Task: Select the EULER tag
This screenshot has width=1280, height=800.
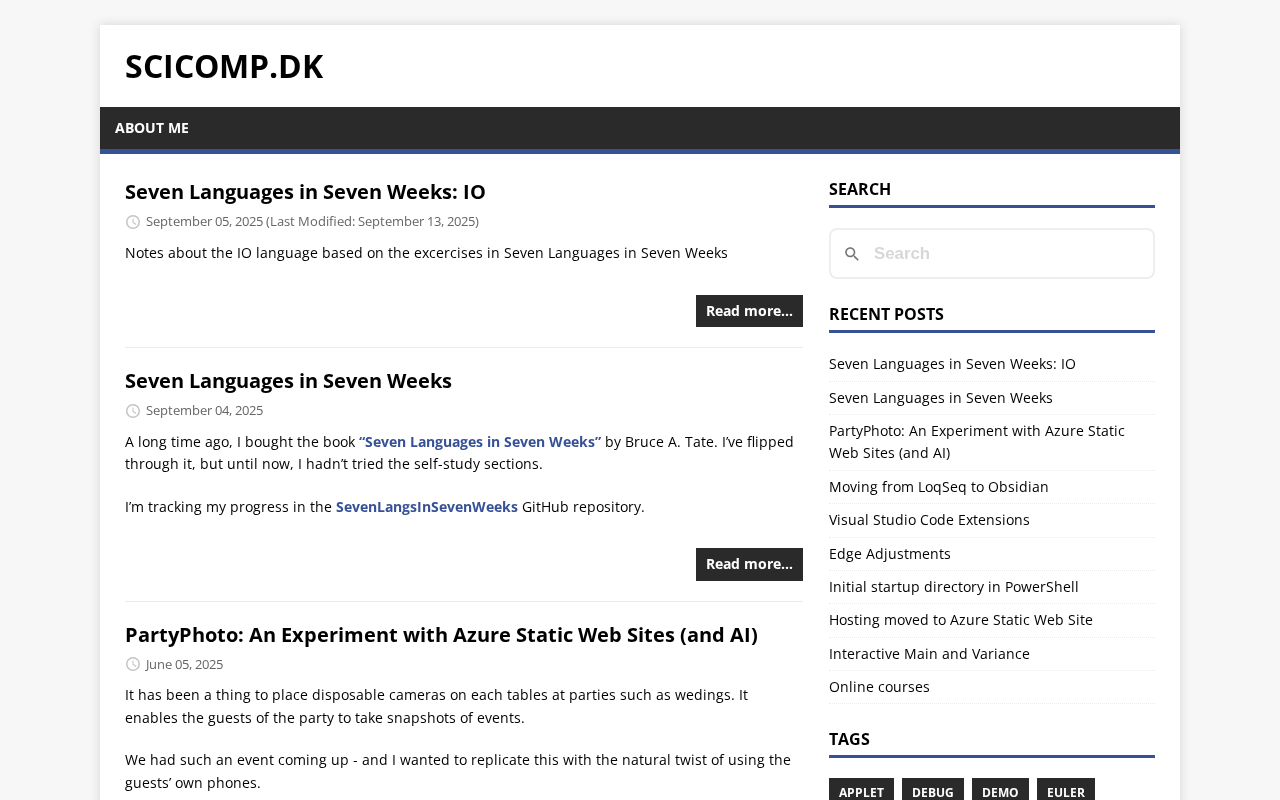Action: 1066,791
